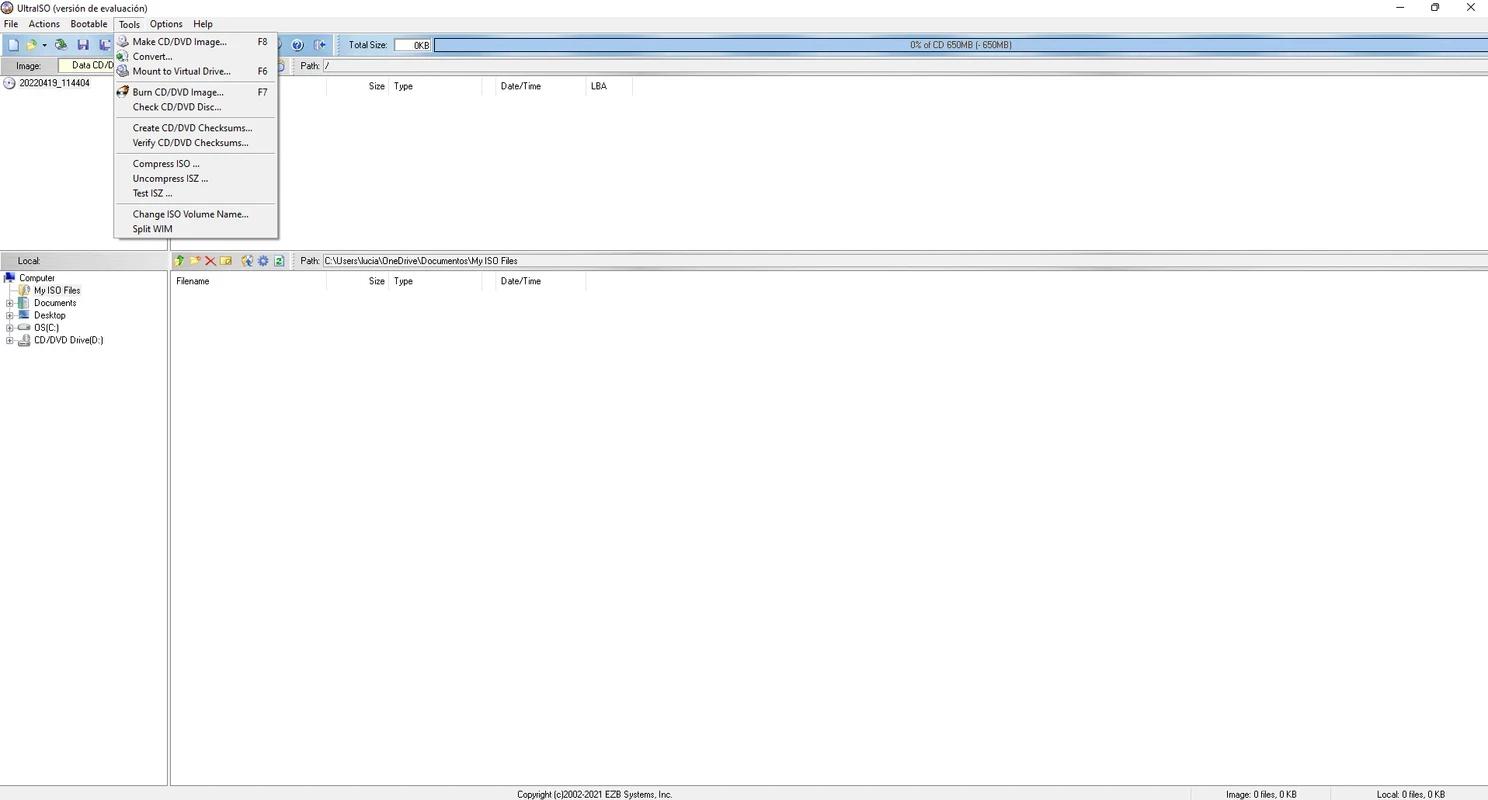Click the red X delete icon in Local toolbar
The image size is (1488, 800).
coord(210,261)
